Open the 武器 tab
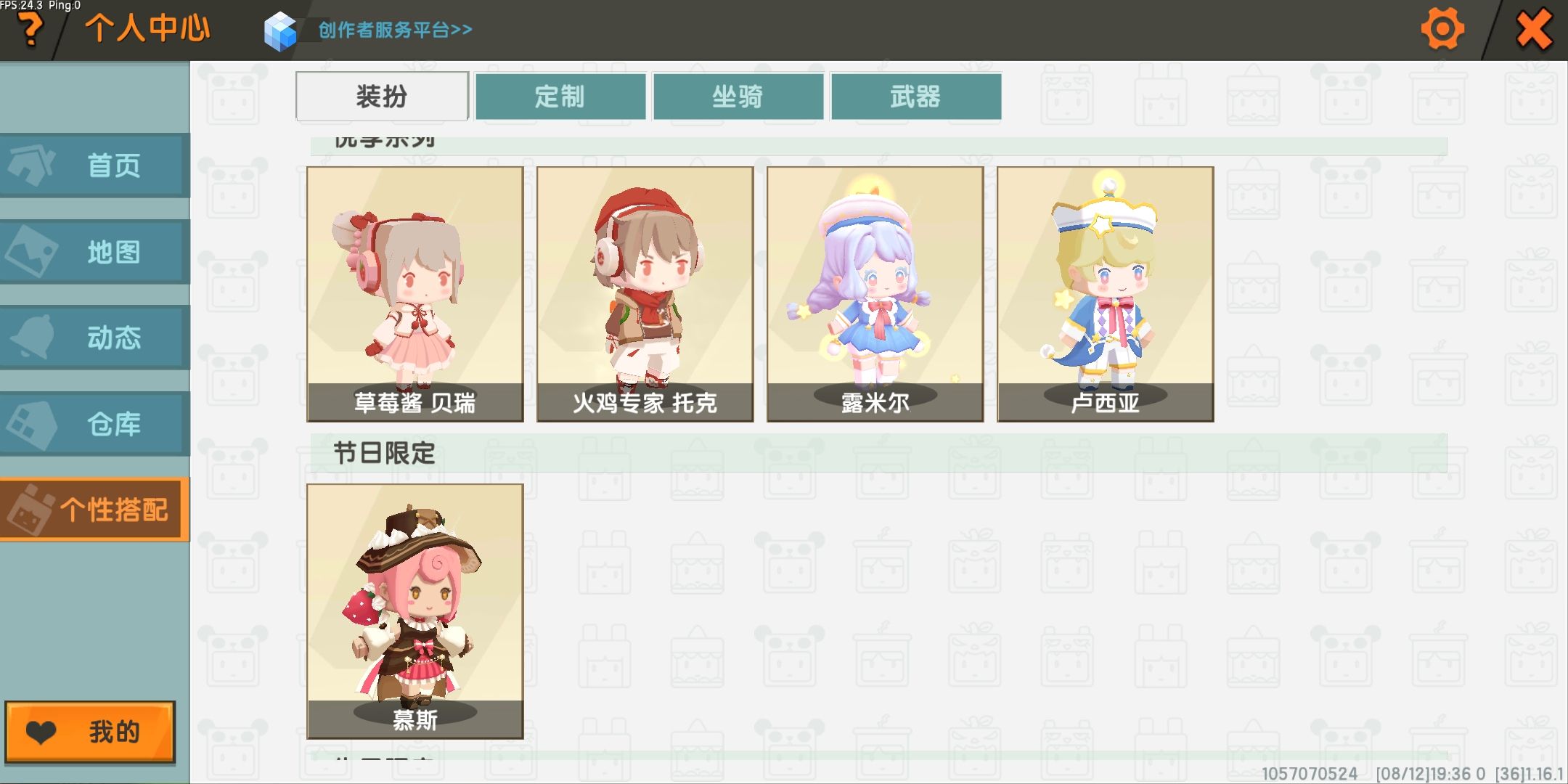Screen dimensions: 1568x784 pyautogui.click(x=916, y=96)
